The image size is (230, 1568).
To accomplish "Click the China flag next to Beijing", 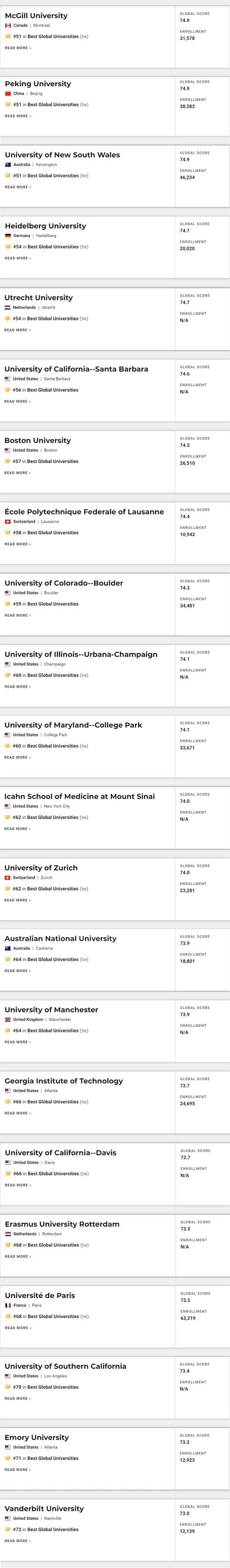I will pyautogui.click(x=8, y=94).
